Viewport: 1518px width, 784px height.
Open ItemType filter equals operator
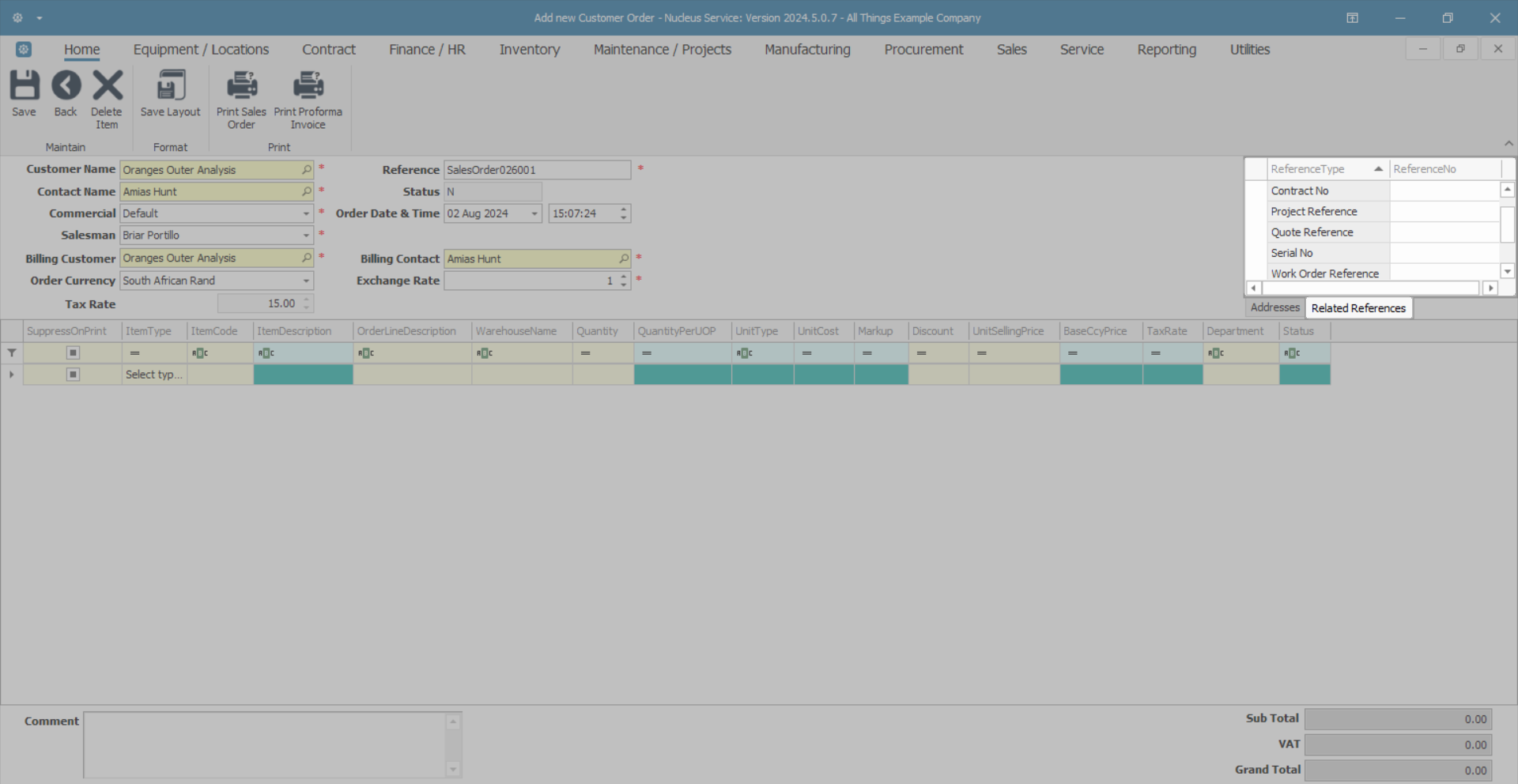pyautogui.click(x=135, y=353)
